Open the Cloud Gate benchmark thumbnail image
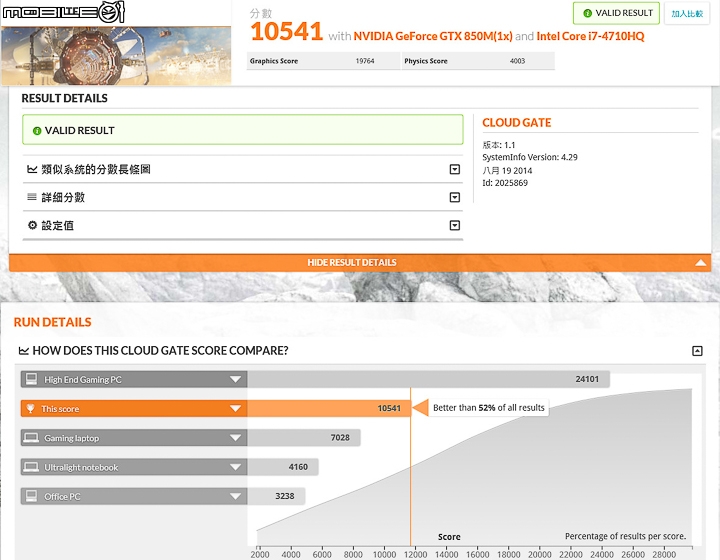720x560 pixels. [116, 56]
